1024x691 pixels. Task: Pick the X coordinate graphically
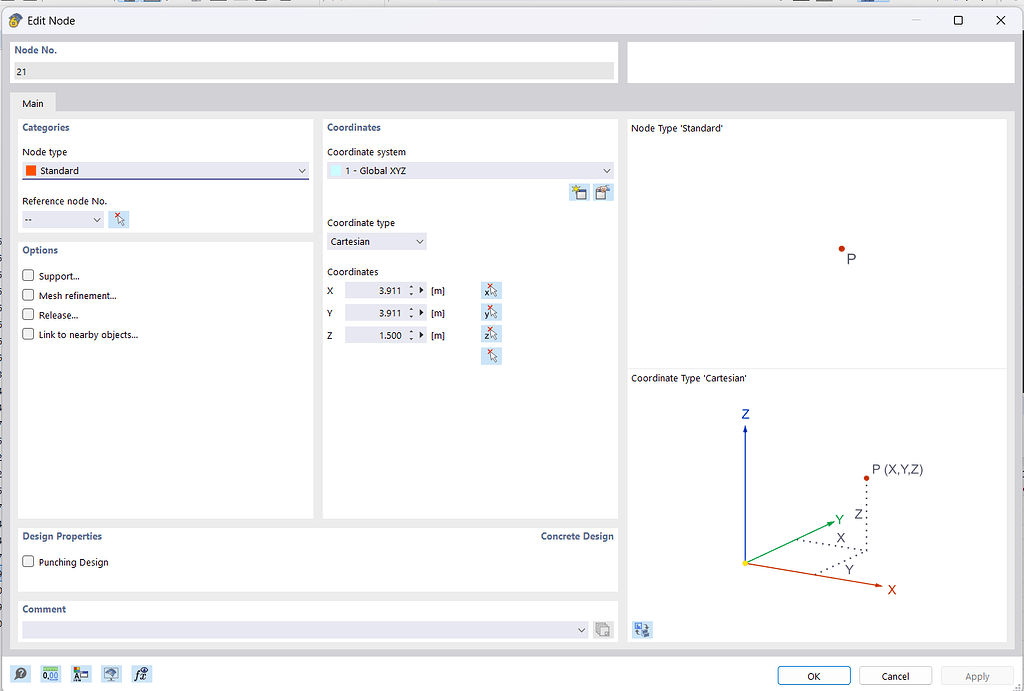(x=491, y=290)
